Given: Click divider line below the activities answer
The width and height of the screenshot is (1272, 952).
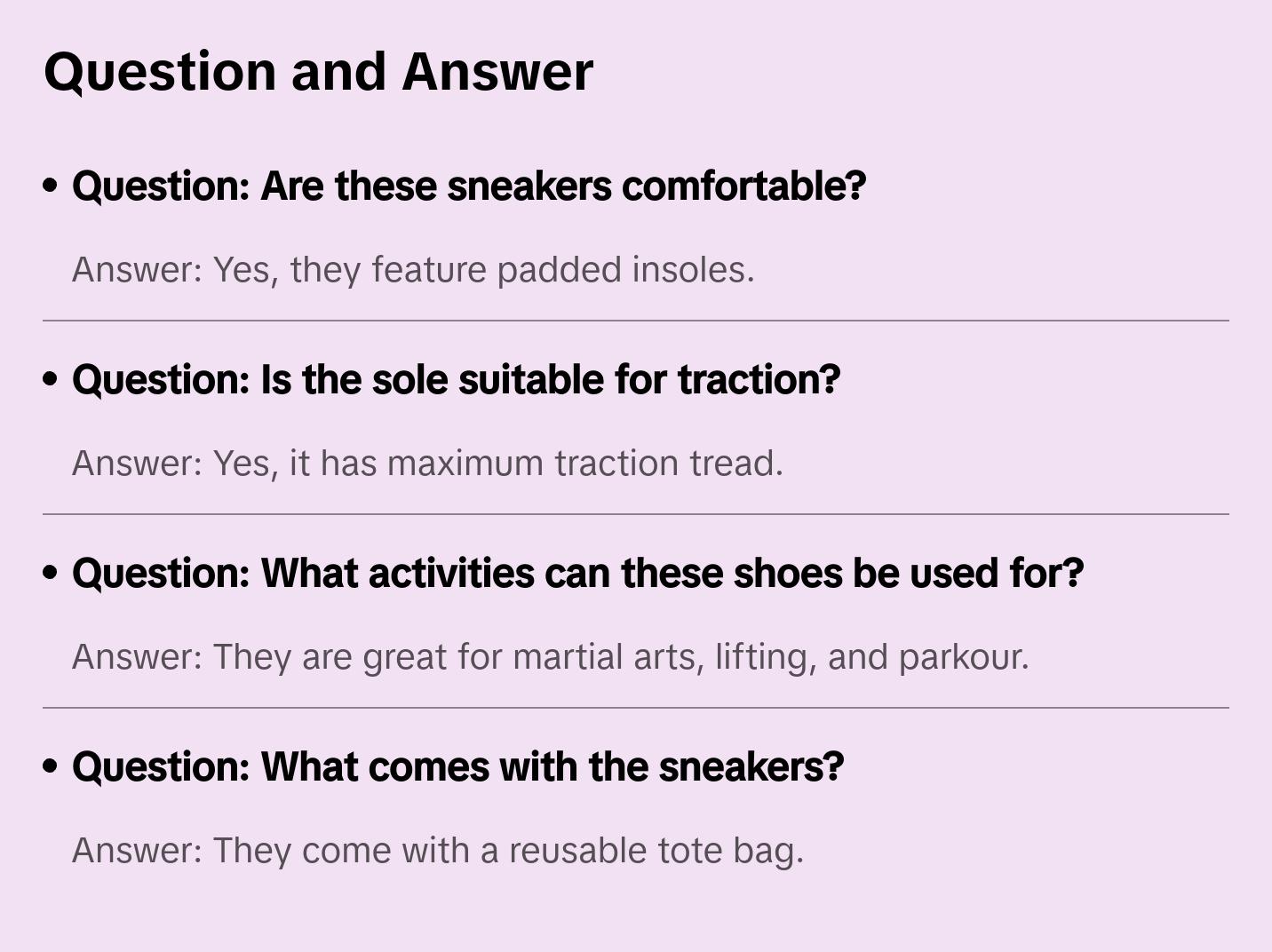Looking at the screenshot, I should [x=636, y=708].
